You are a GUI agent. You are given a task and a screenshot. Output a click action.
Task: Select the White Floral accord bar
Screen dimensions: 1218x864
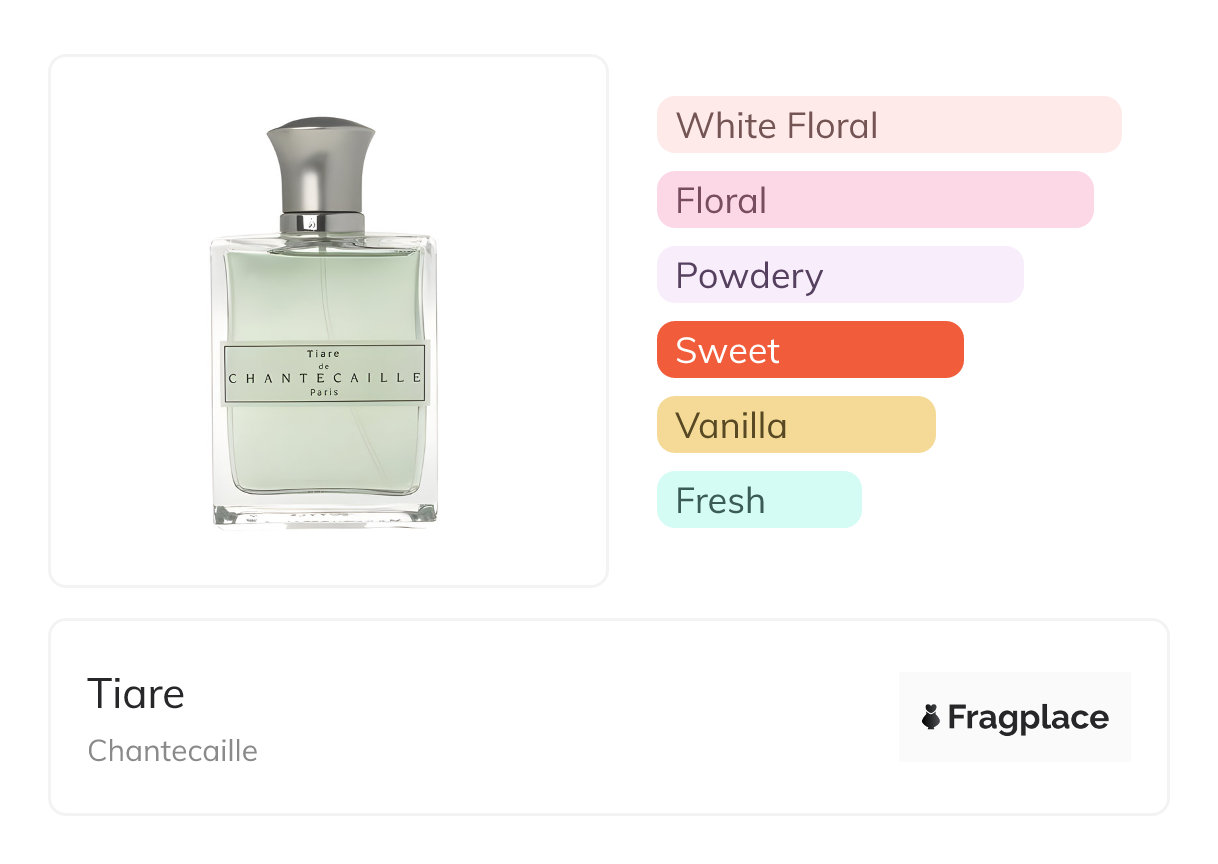coord(888,125)
